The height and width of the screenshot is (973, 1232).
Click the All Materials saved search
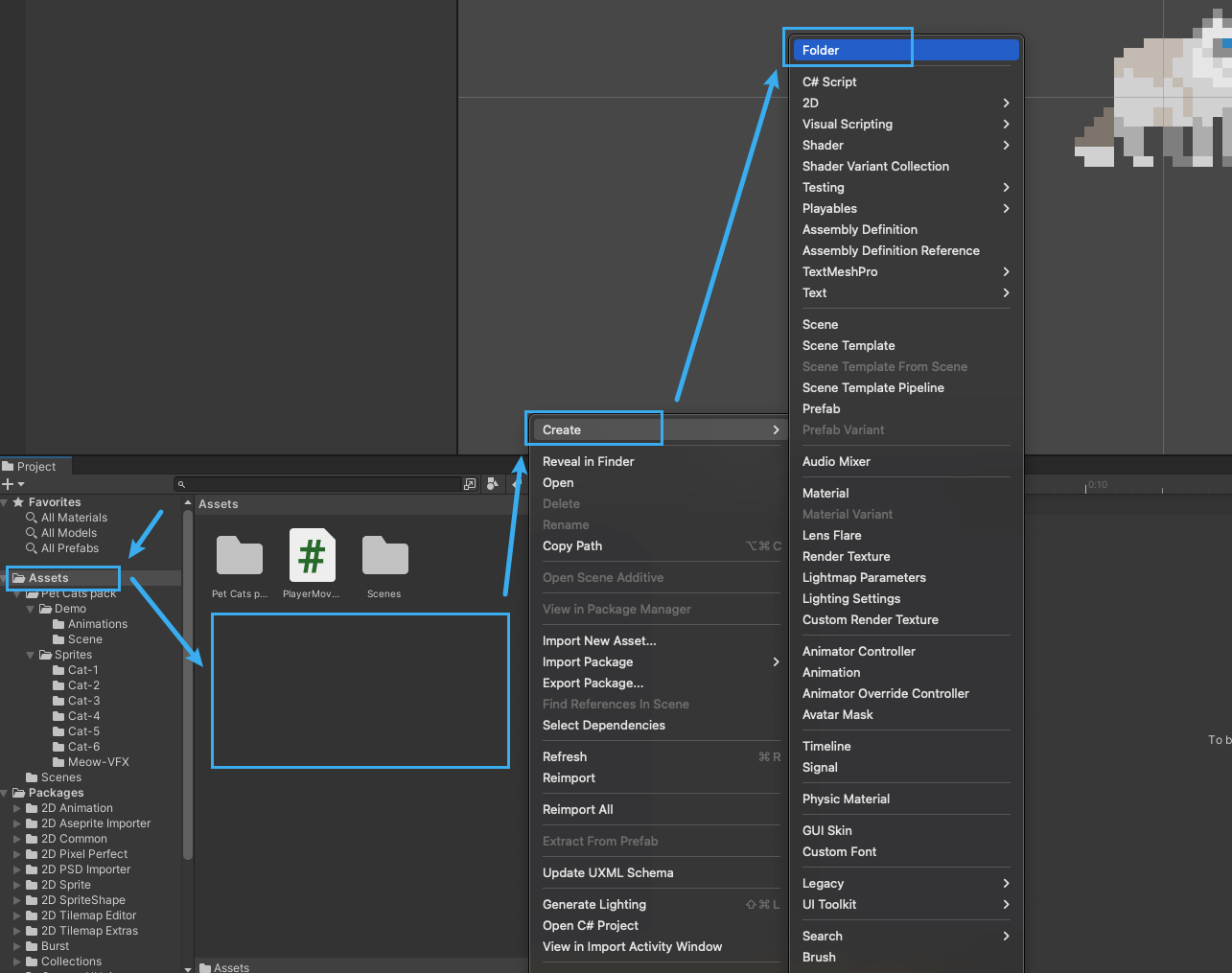pyautogui.click(x=73, y=518)
